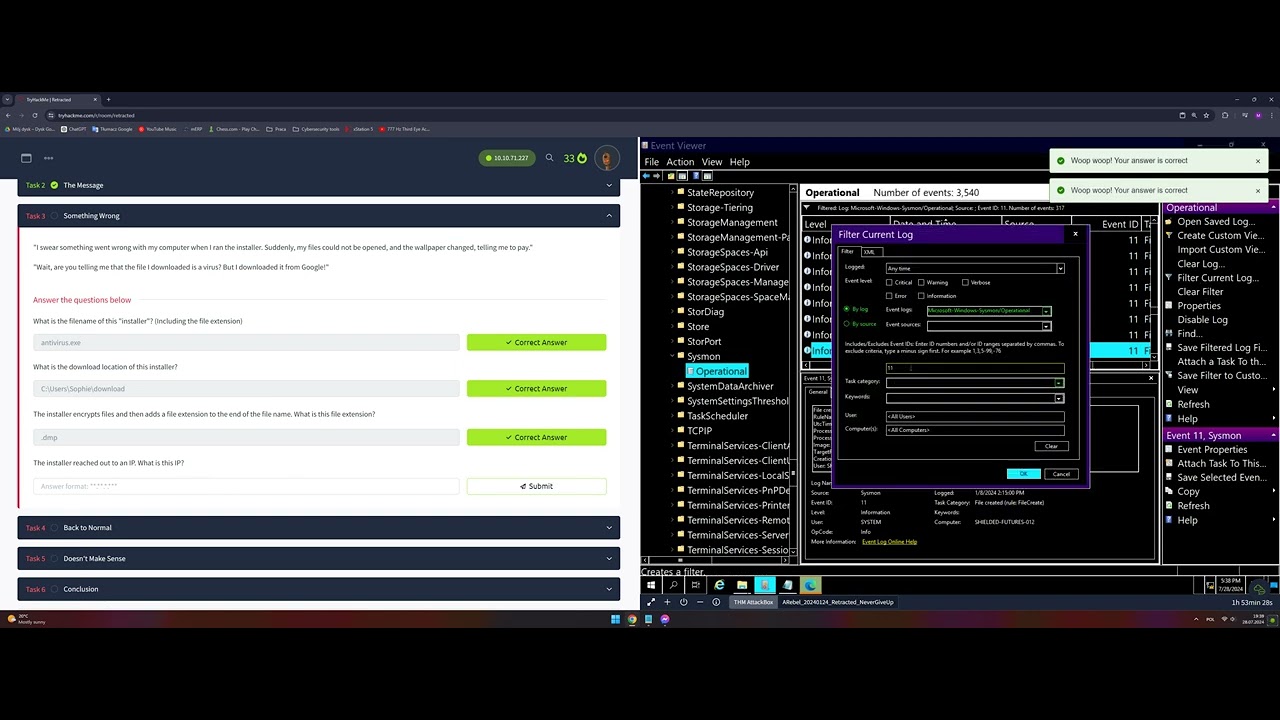Open the Logged time dropdown
Image resolution: width=1280 pixels, height=720 pixels.
(x=1060, y=268)
